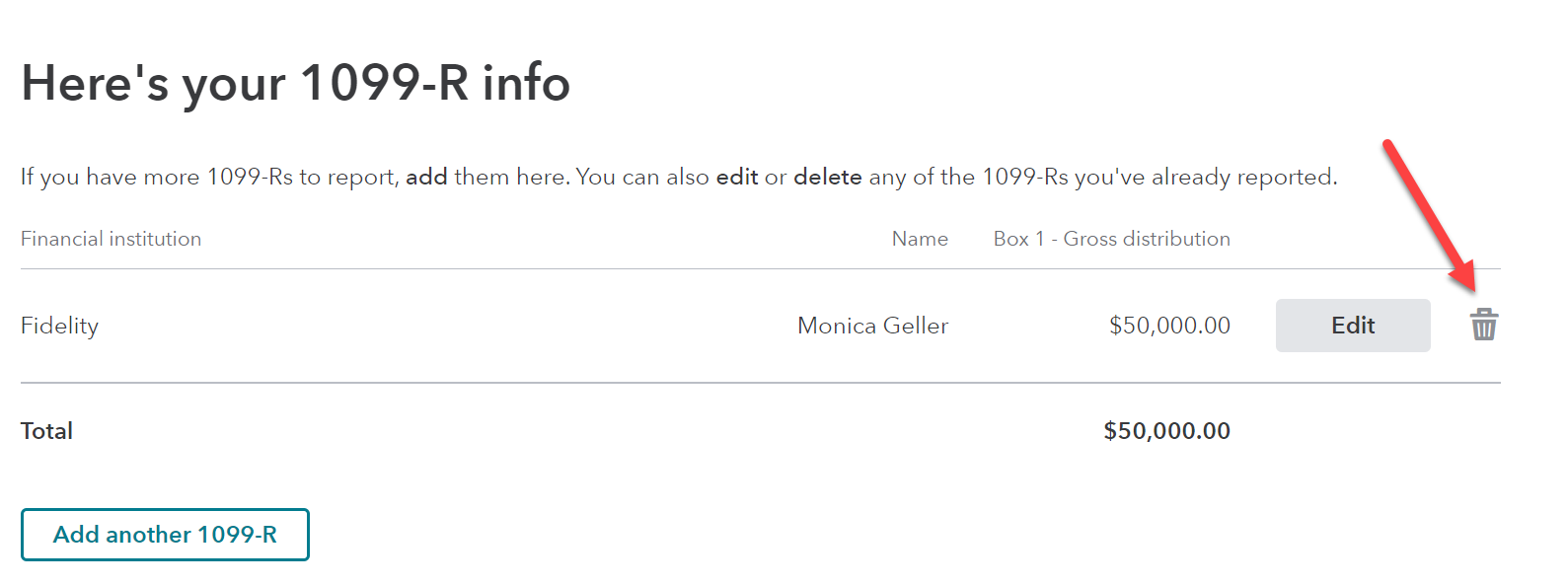Edit the Fidelity 1099-R entry
The height and width of the screenshot is (585, 1568).
[x=1352, y=326]
